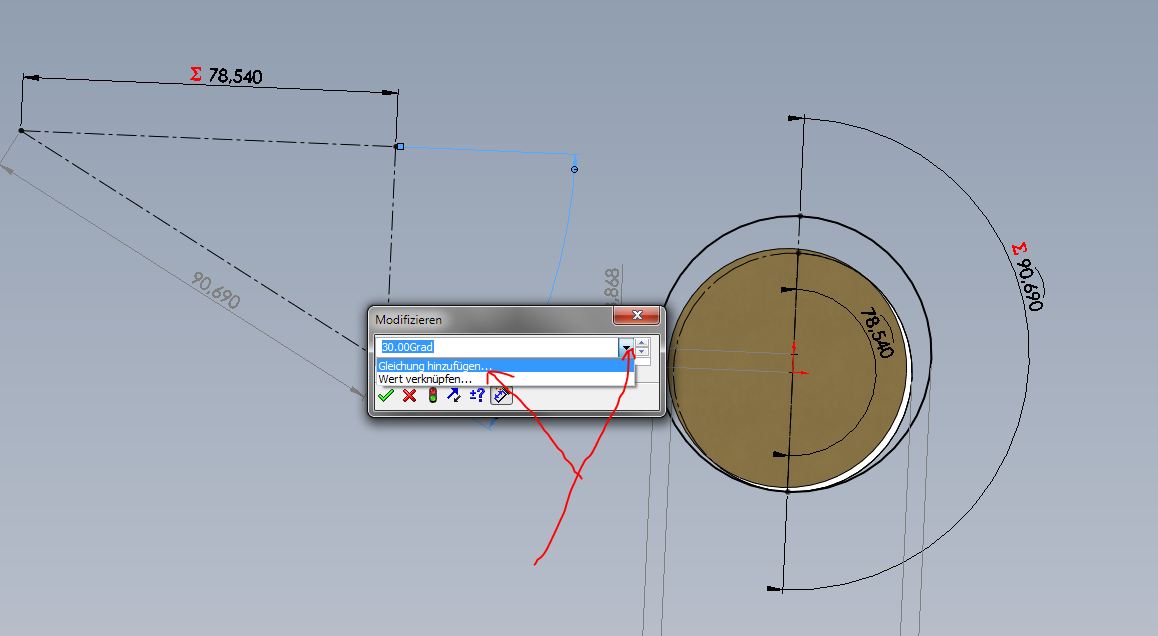Screen dimensions: 1158x636
Task: Open the dropdown arrow of the value field
Action: 626,347
